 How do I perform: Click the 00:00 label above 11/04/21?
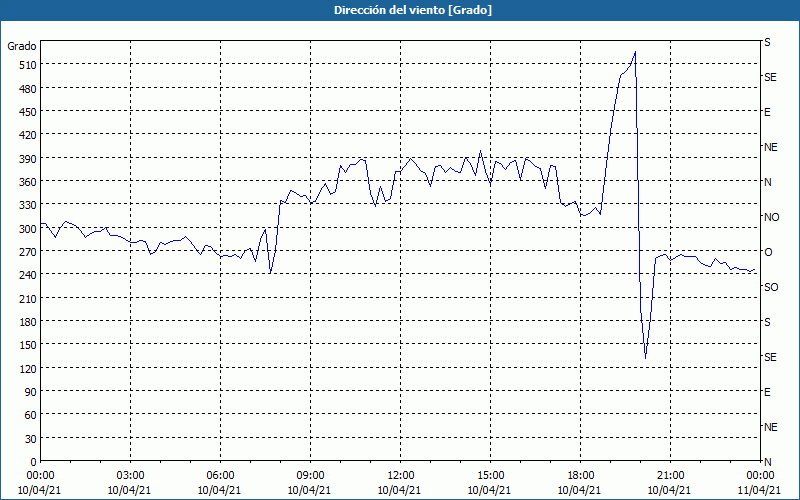click(x=760, y=476)
